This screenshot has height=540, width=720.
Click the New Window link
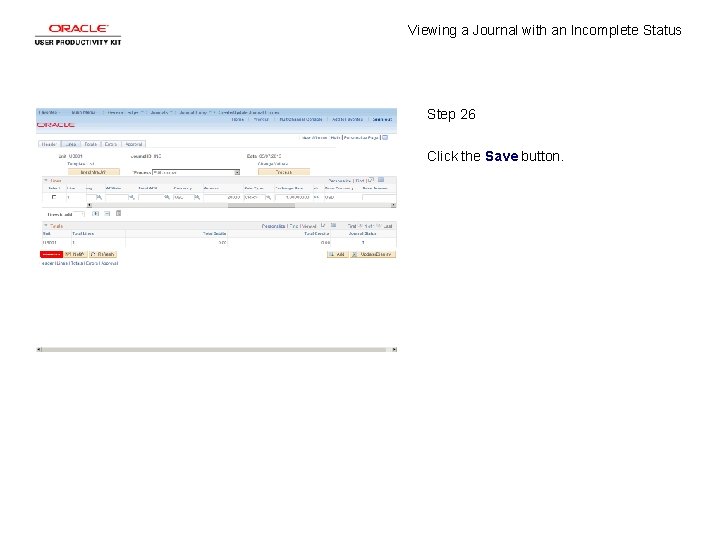click(315, 138)
